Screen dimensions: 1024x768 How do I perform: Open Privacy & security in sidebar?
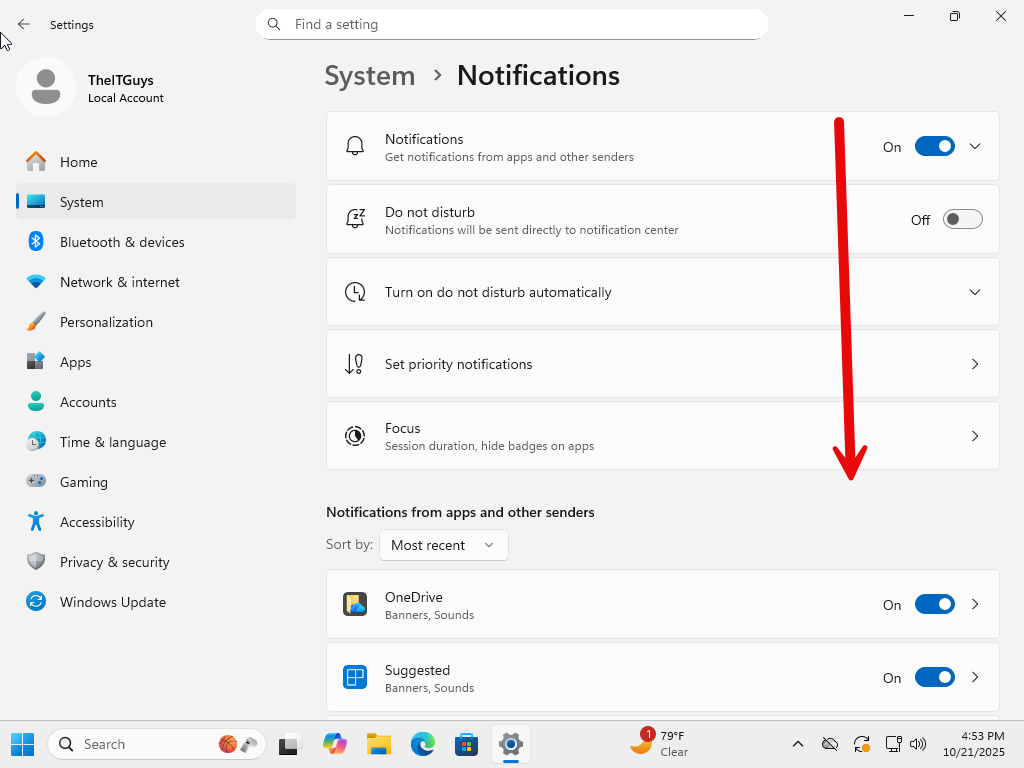point(114,562)
